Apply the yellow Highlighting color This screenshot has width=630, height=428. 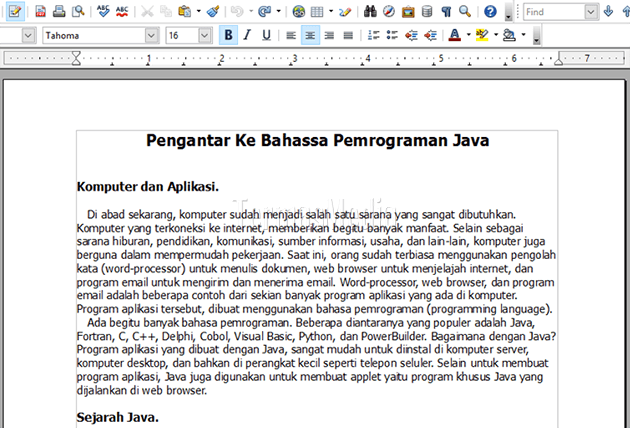coord(482,35)
